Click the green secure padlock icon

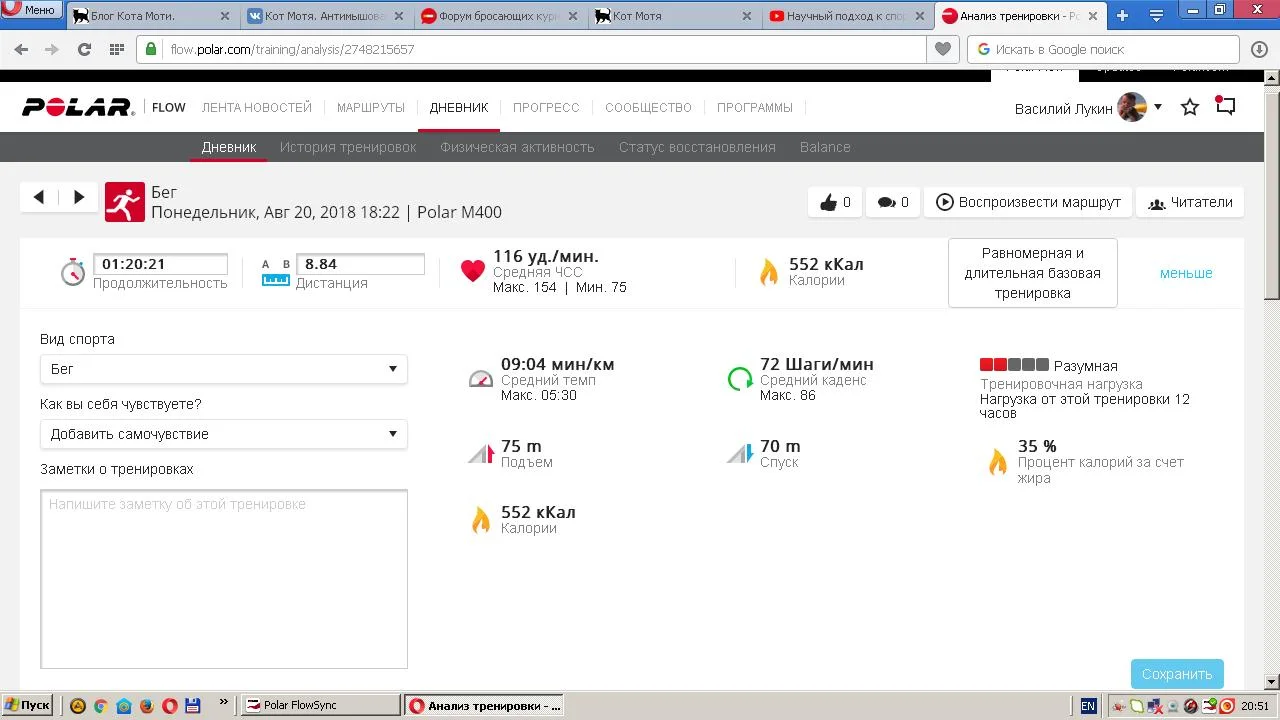pos(152,49)
